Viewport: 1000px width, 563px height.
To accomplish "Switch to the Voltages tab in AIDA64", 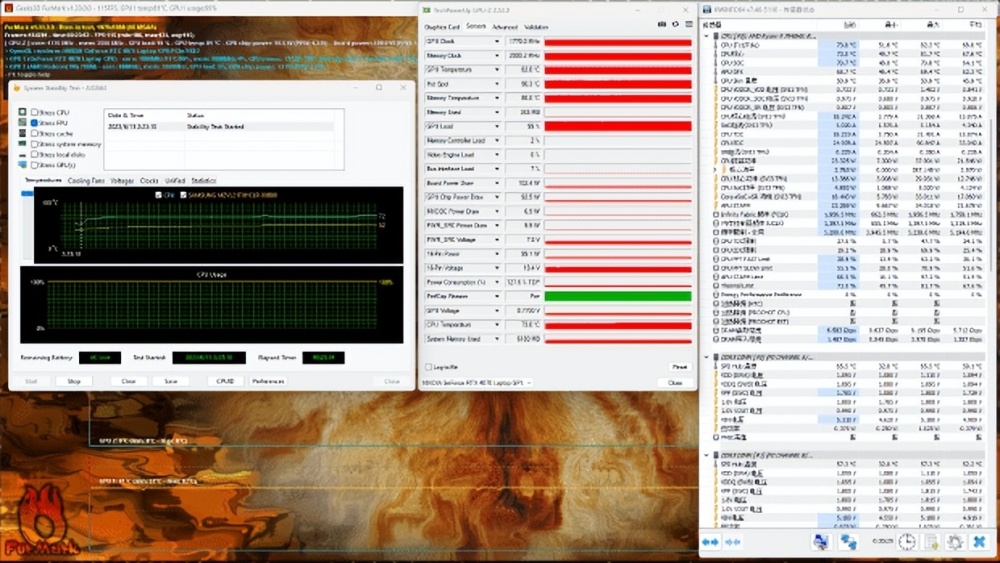I will pyautogui.click(x=122, y=181).
